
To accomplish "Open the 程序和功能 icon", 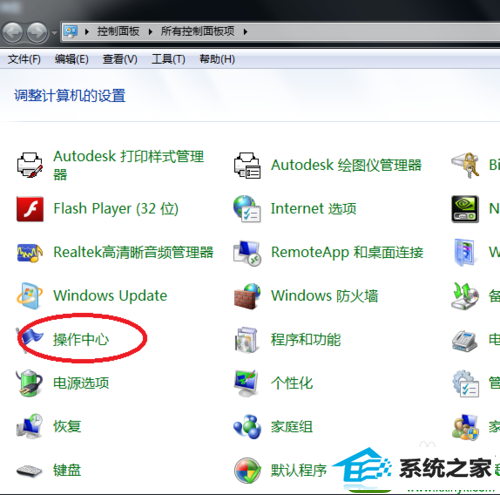I will [247, 340].
